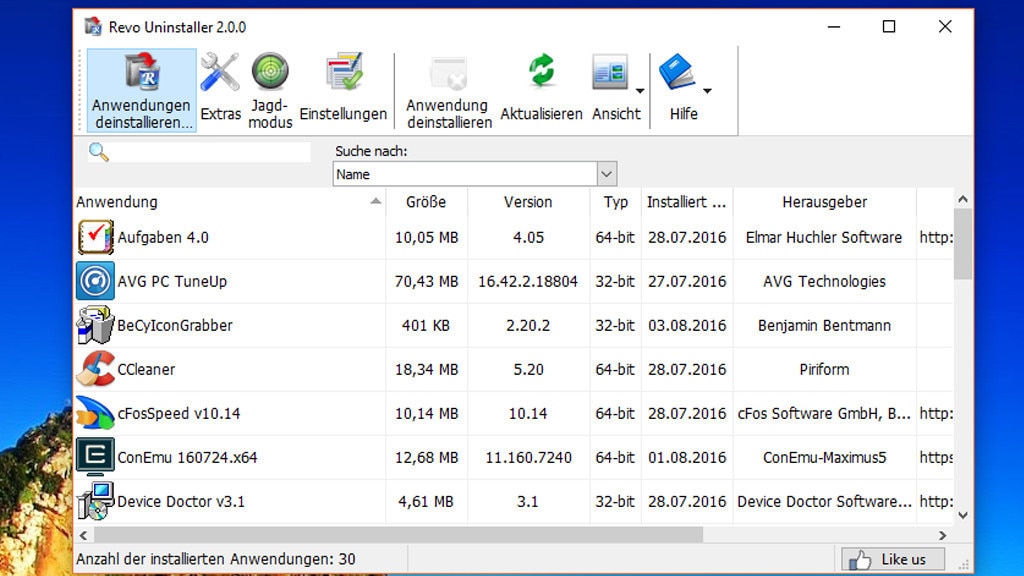Select the cFosSpeed icon
This screenshot has width=1024, height=576.
click(x=95, y=413)
